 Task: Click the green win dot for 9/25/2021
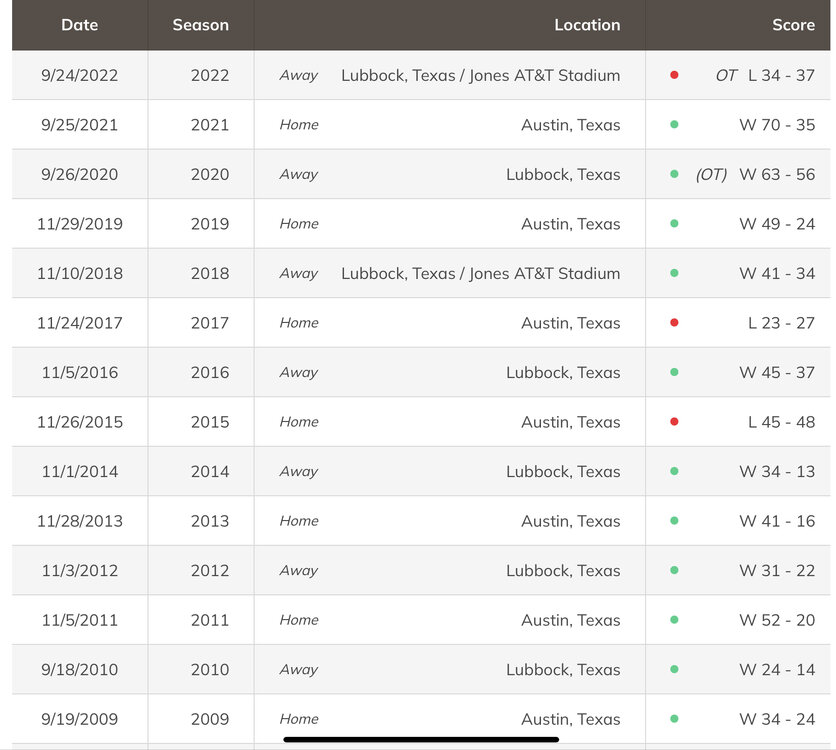point(674,125)
